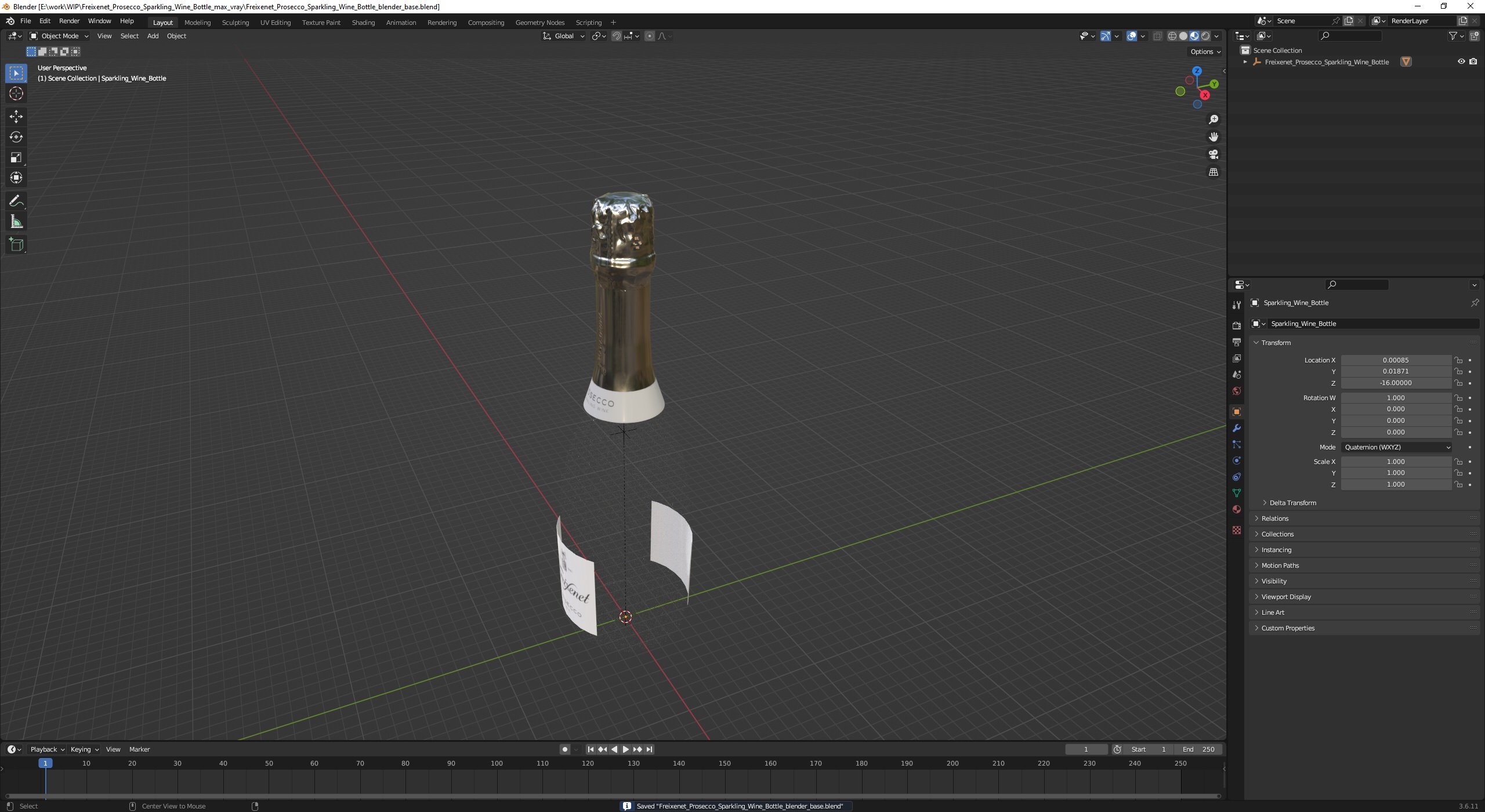Open the Modifiers properties tab

coord(1237,428)
